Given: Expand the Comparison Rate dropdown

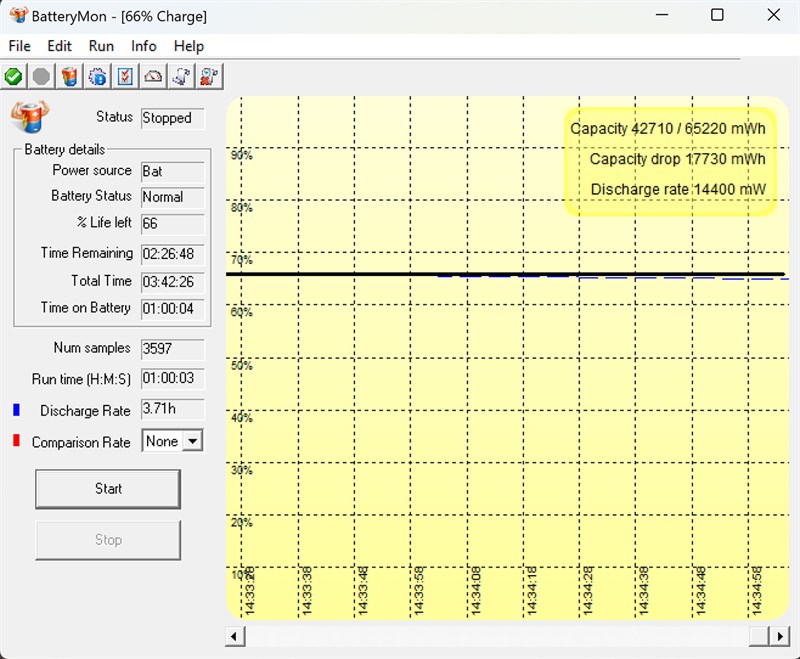Looking at the screenshot, I should point(192,441).
